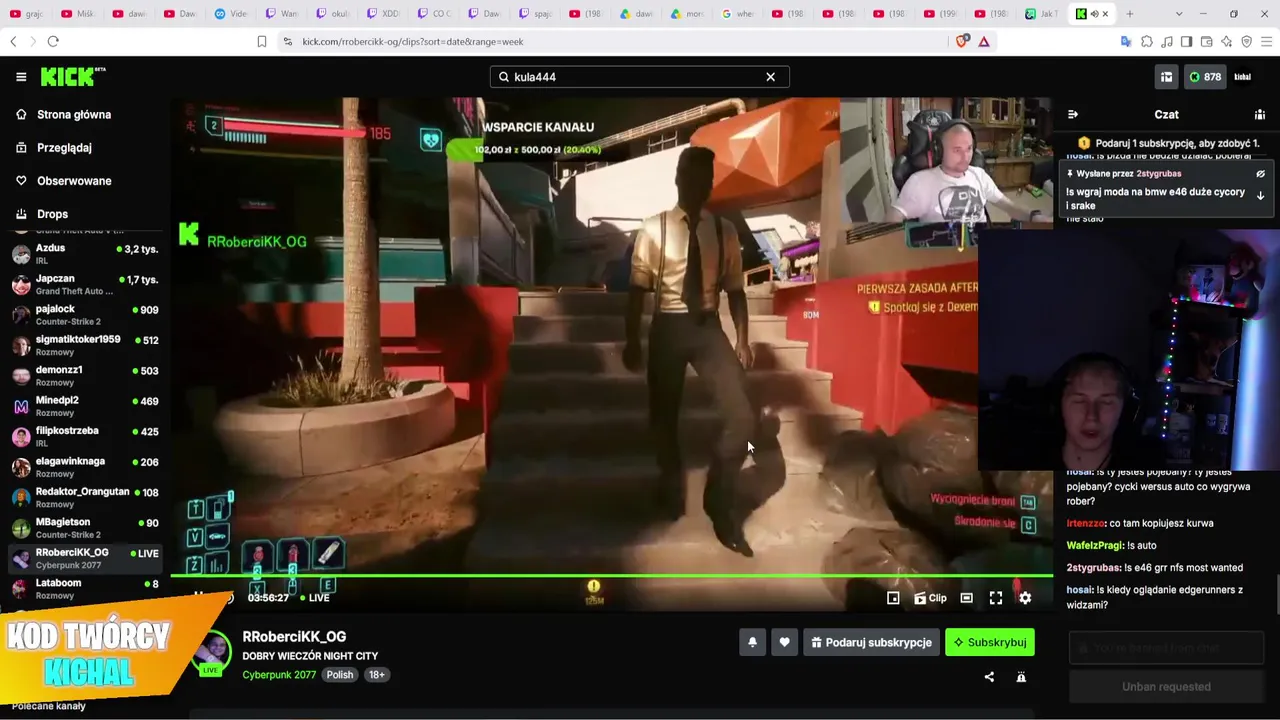Open elagawinknaga channel
This screenshot has width=1280, height=720.
(x=85, y=468)
